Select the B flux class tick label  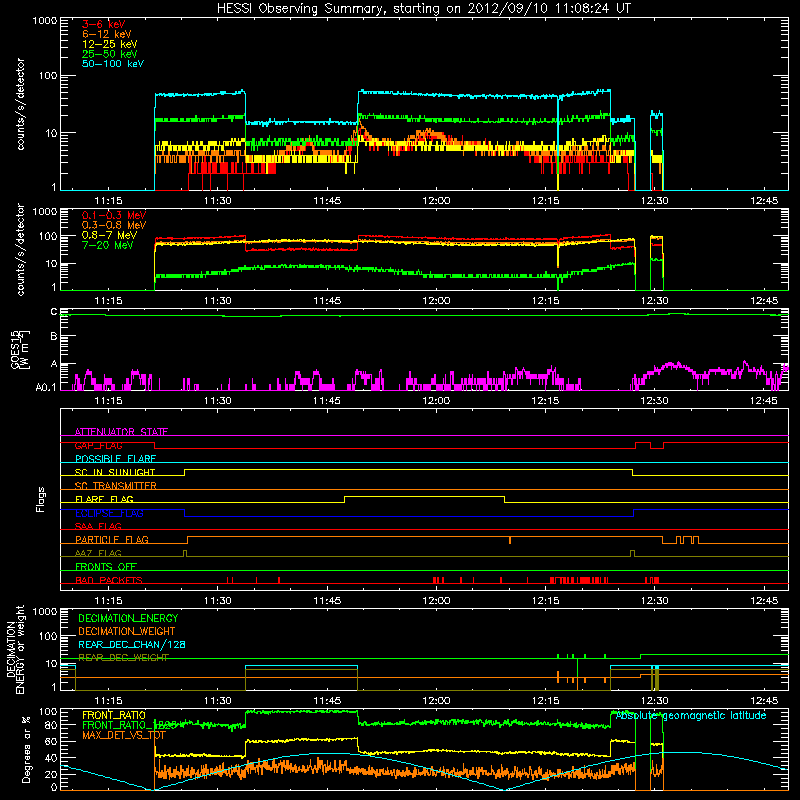[x=54, y=336]
